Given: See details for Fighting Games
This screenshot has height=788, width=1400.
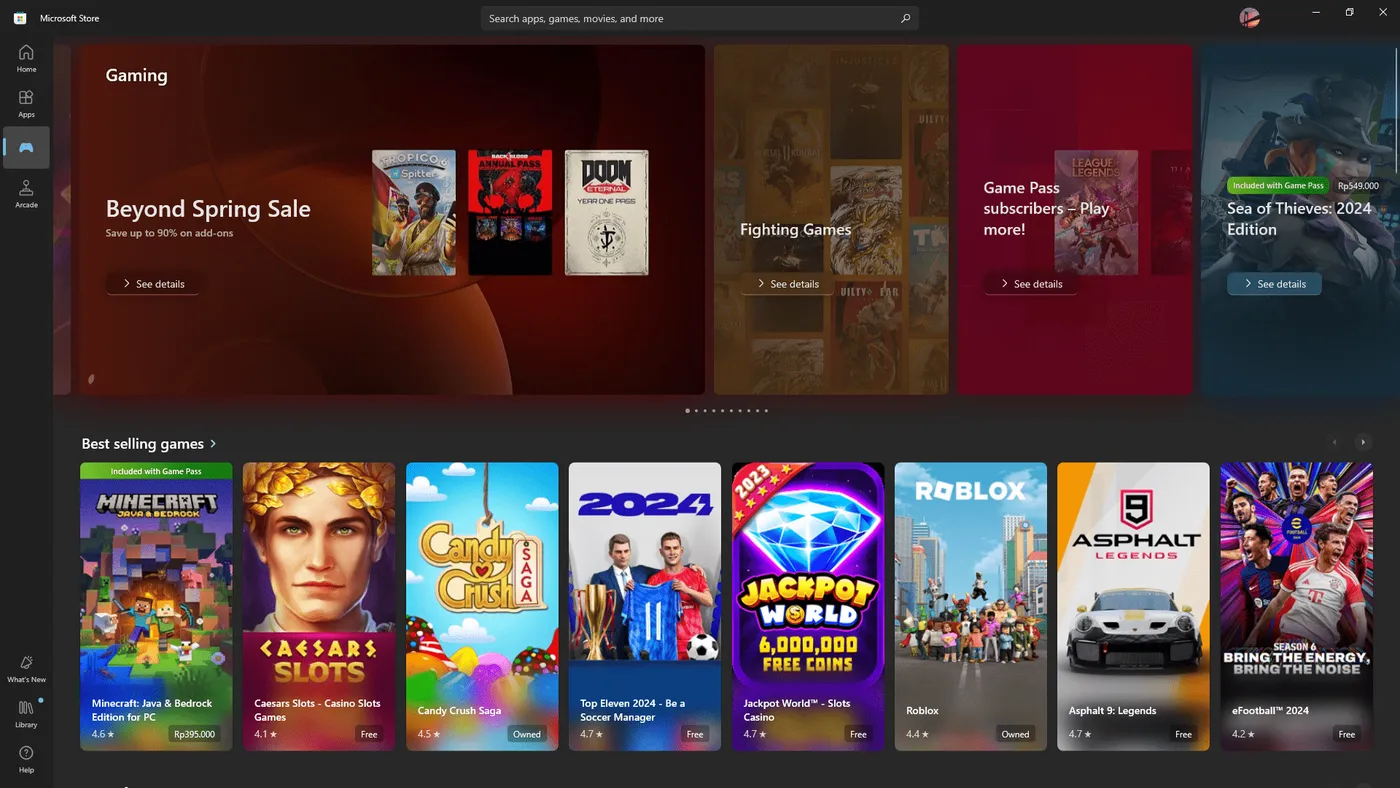Looking at the screenshot, I should (787, 284).
